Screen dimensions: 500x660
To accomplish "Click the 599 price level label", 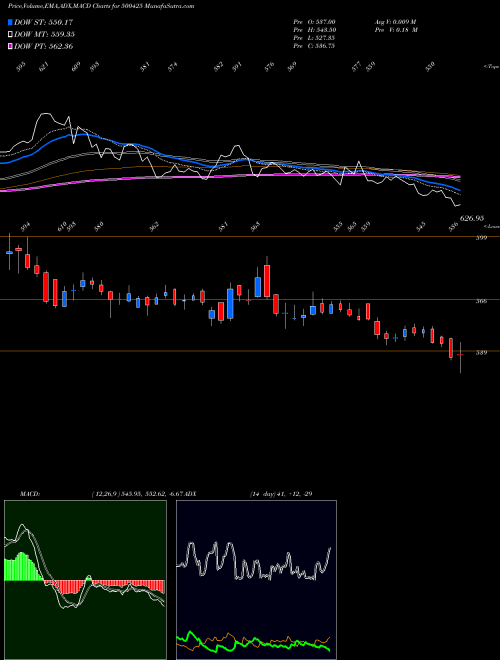I will (x=481, y=238).
